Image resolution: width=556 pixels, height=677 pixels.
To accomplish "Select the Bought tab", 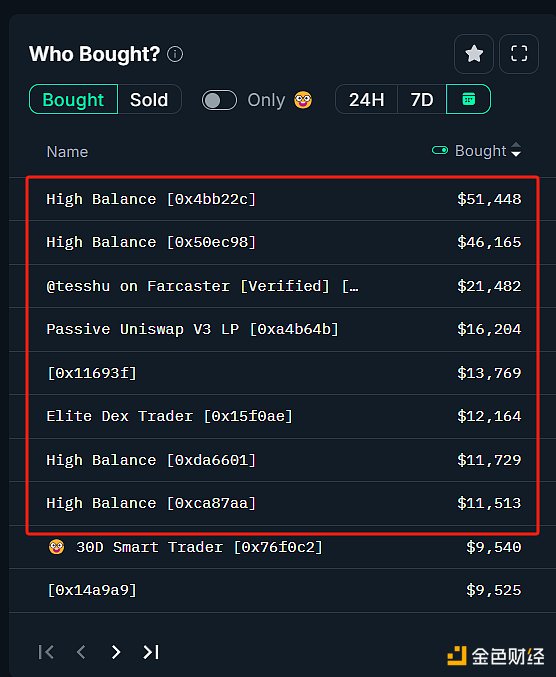I will tap(73, 99).
